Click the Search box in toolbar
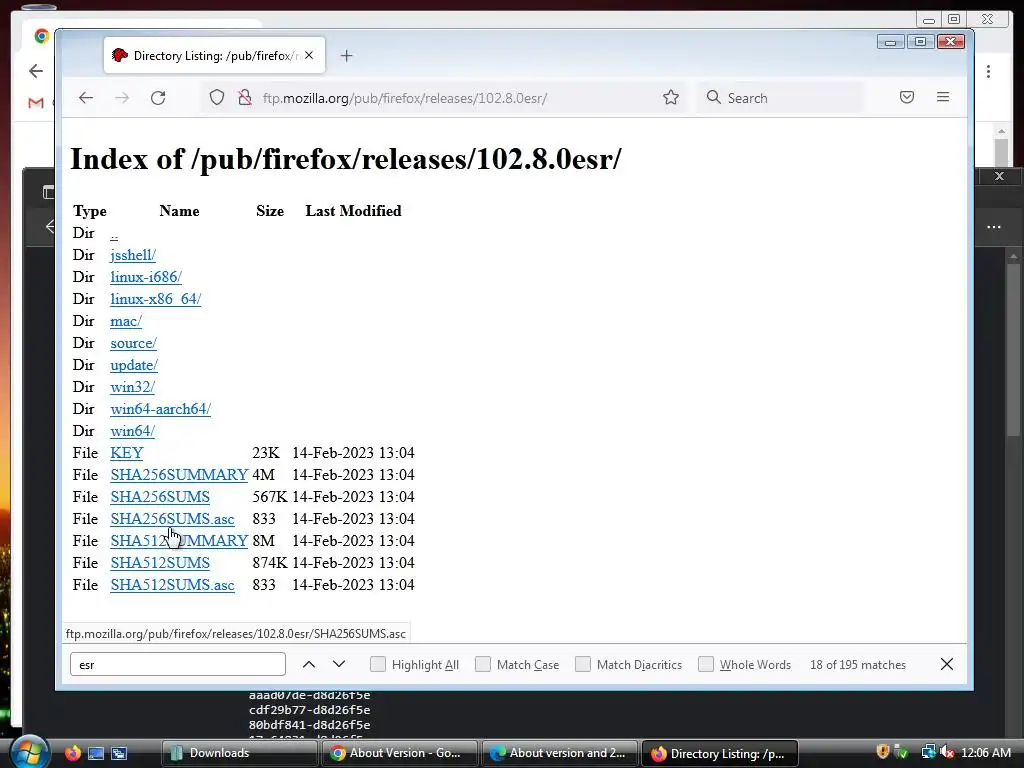Screen dimensions: 1024x768 click(x=780, y=98)
